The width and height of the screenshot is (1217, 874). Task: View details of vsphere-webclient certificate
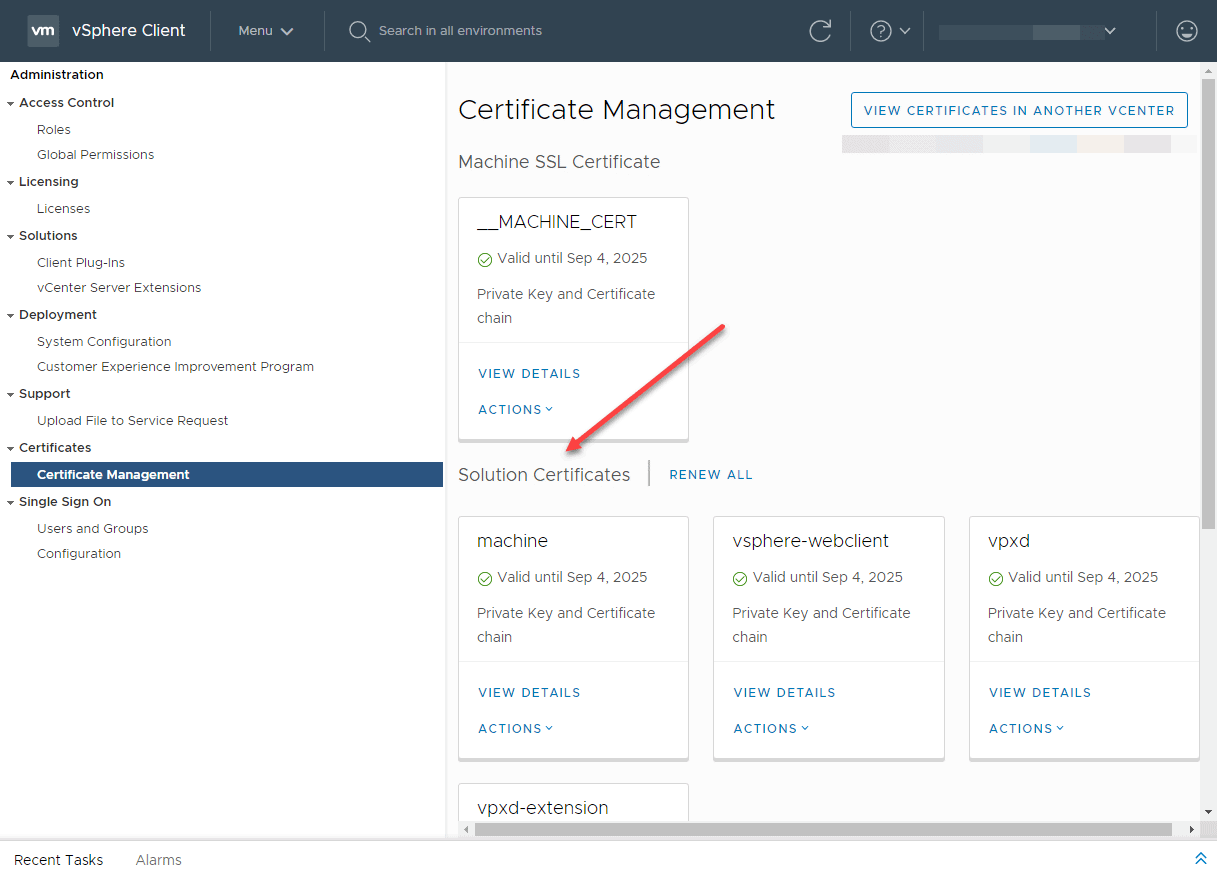[x=785, y=692]
